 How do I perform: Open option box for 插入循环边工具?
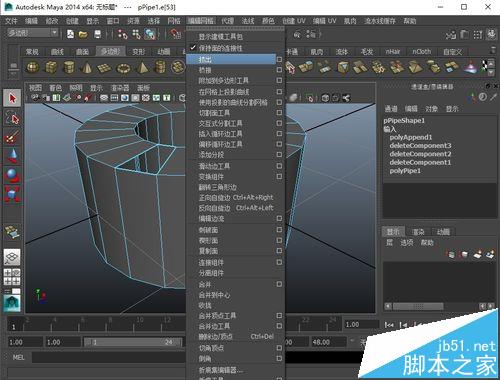pos(279,134)
